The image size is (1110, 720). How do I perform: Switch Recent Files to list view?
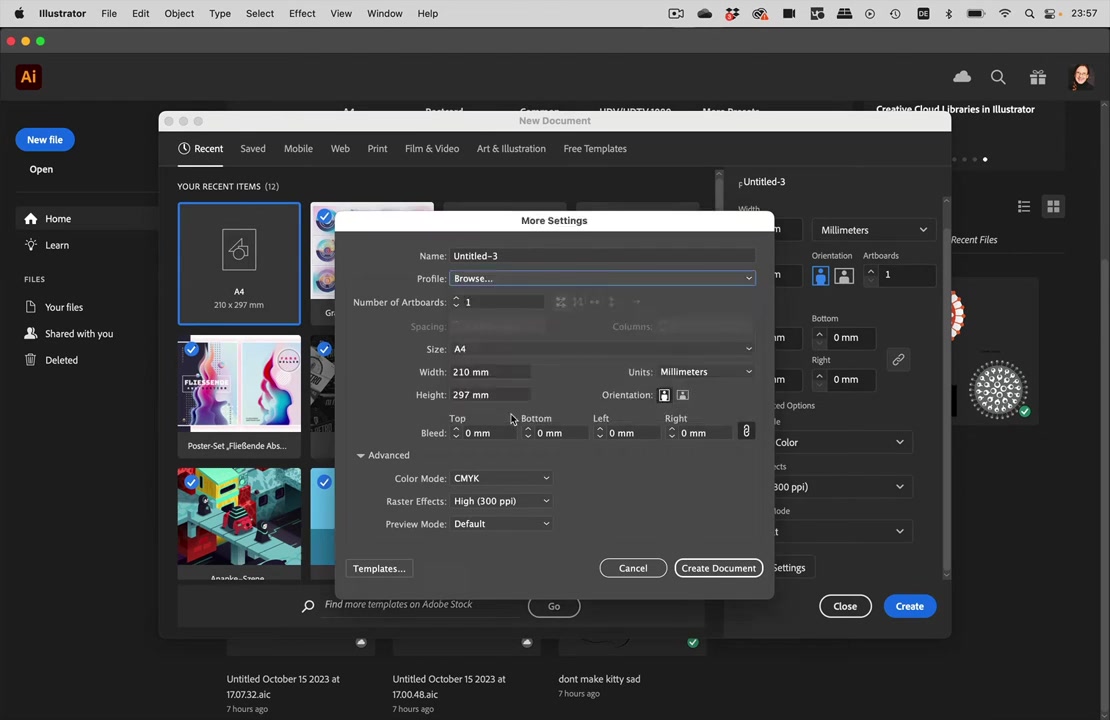1024,206
